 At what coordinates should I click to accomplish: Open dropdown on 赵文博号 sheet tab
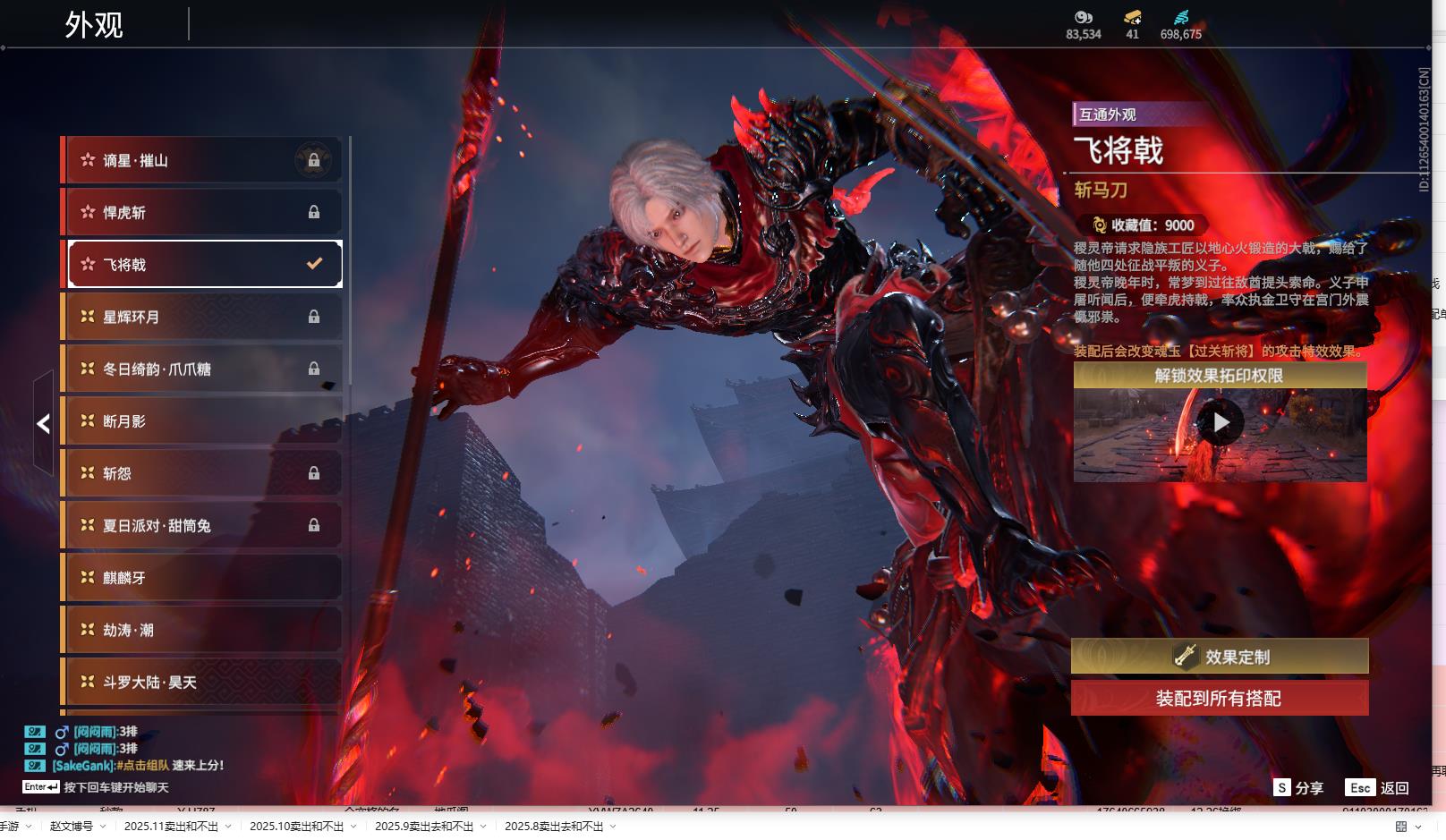pos(103,827)
